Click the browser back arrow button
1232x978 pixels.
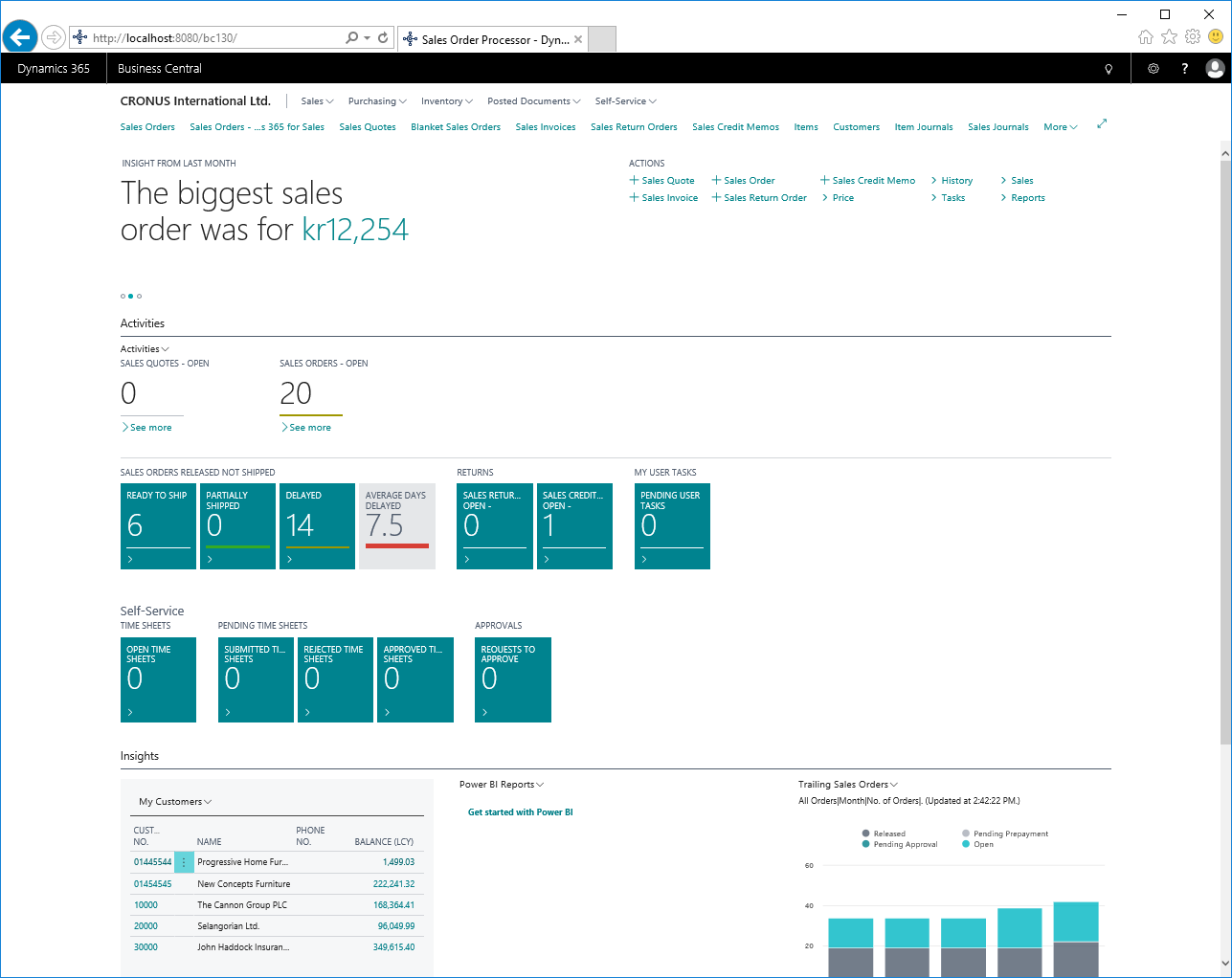[20, 37]
